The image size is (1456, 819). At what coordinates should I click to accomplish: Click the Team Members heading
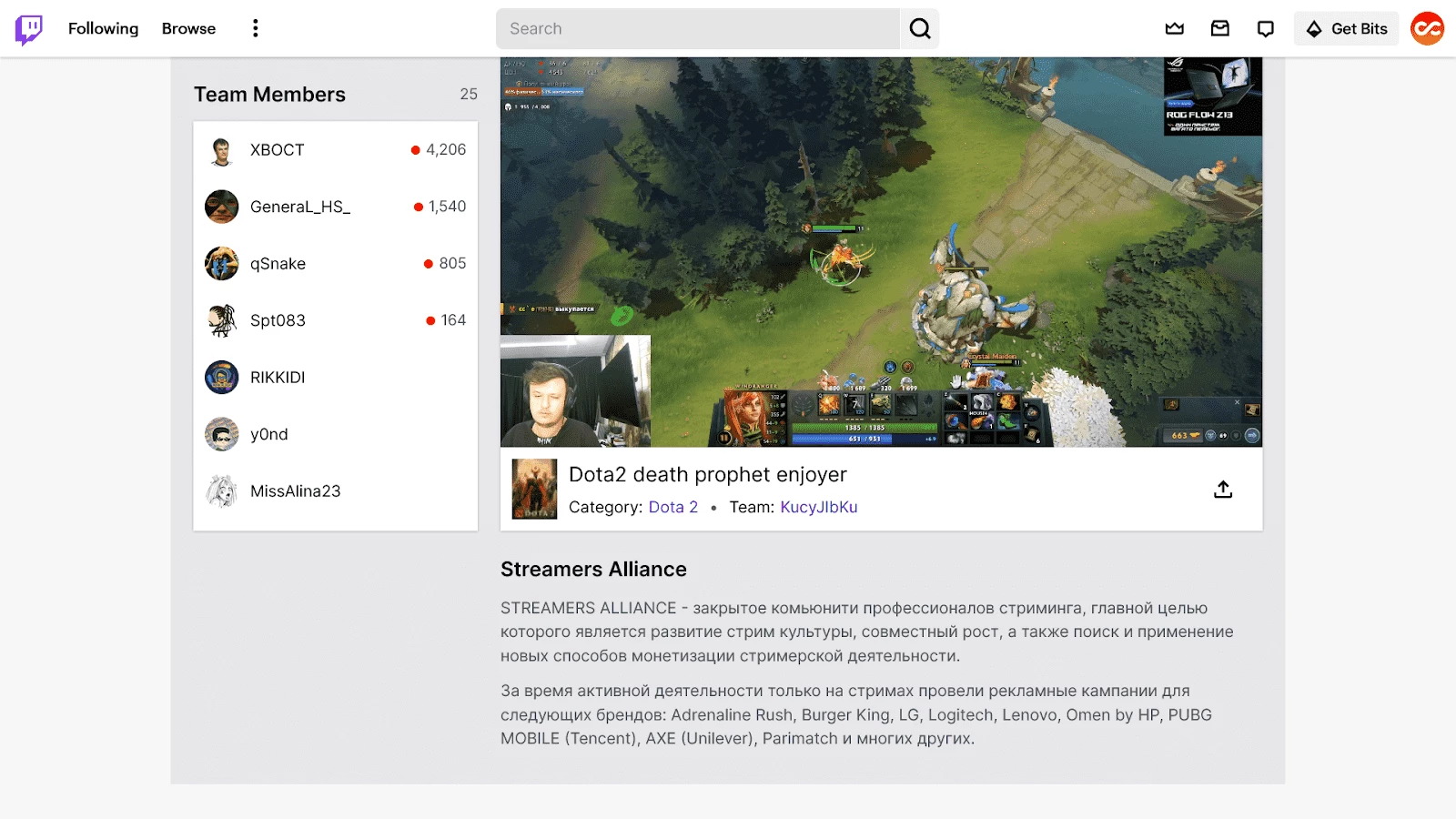pyautogui.click(x=269, y=95)
